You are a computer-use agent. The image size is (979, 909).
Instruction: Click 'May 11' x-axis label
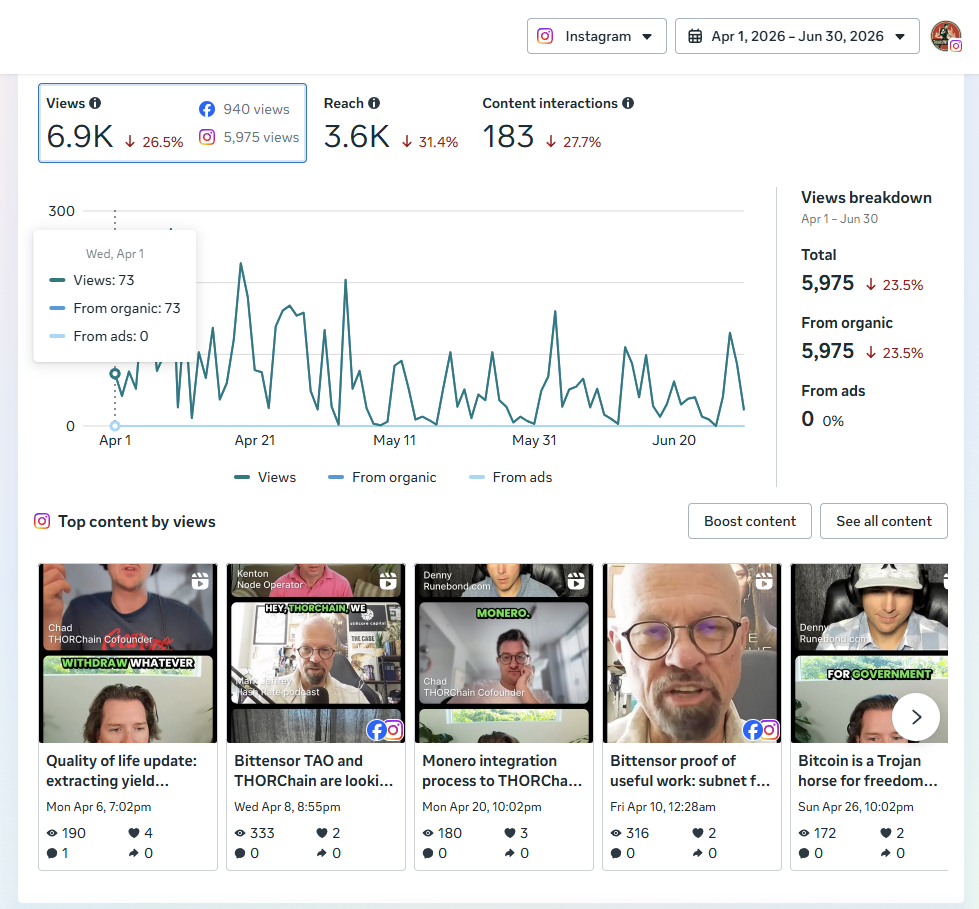394,440
